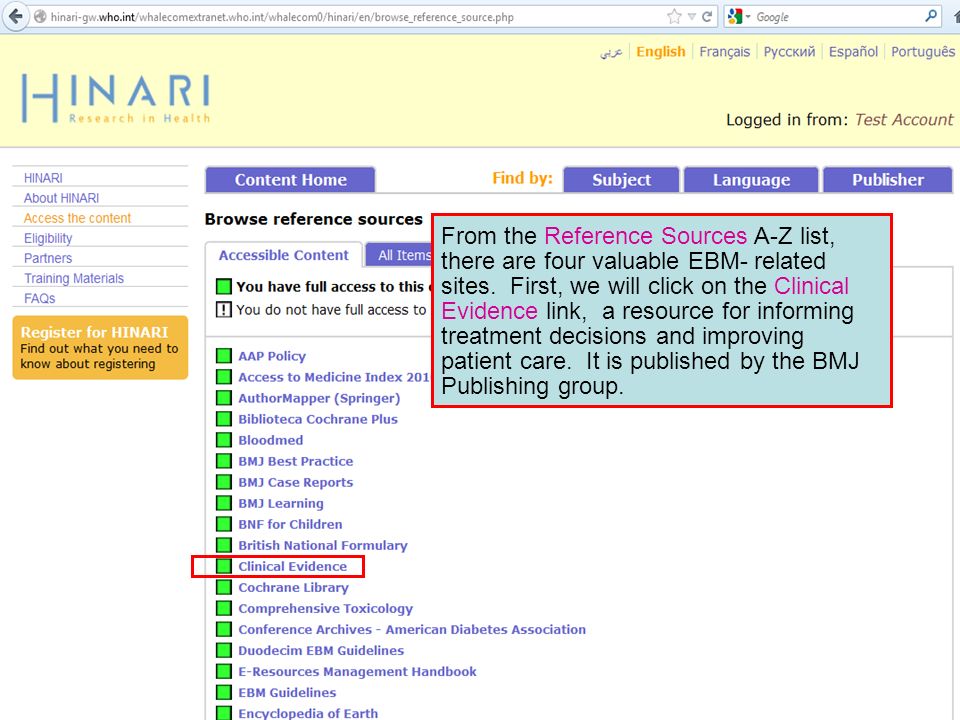Image resolution: width=960 pixels, height=720 pixels.
Task: Find by Subject button
Action: (621, 179)
